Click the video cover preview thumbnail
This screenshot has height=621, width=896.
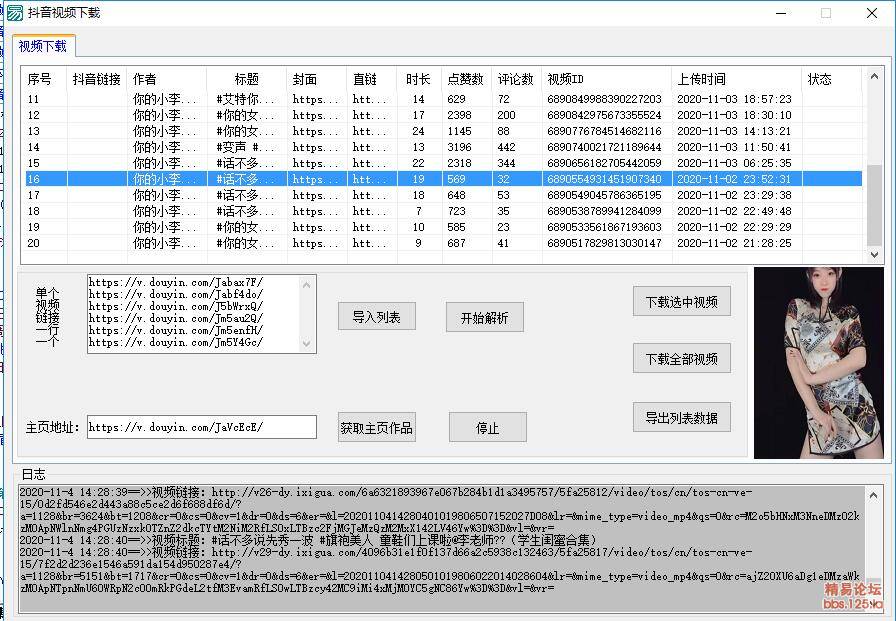click(x=819, y=363)
